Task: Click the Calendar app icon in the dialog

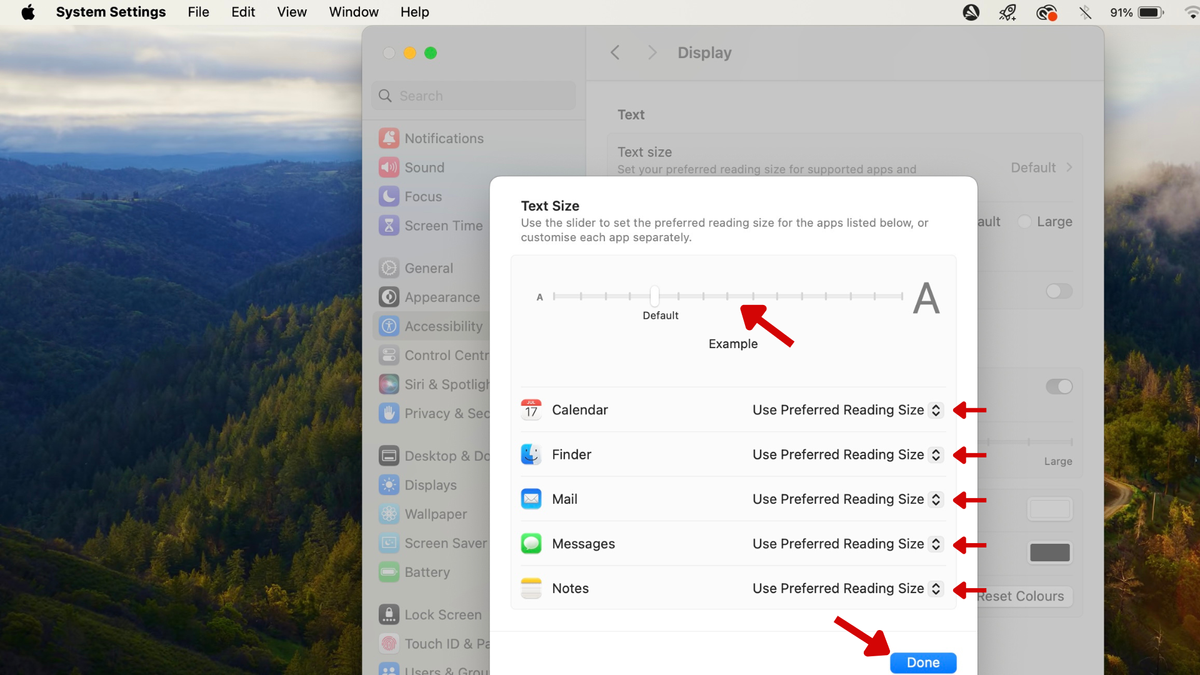Action: pos(531,409)
